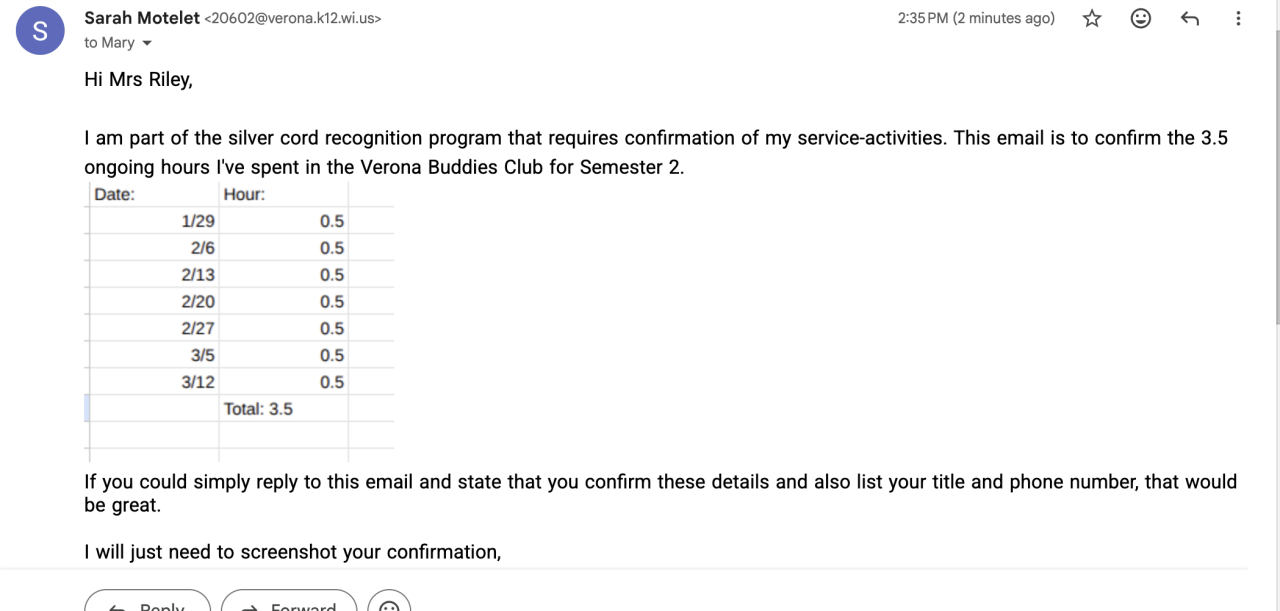The height and width of the screenshot is (611, 1280).
Task: Click the emoji button beside Forward
Action: [x=390, y=603]
